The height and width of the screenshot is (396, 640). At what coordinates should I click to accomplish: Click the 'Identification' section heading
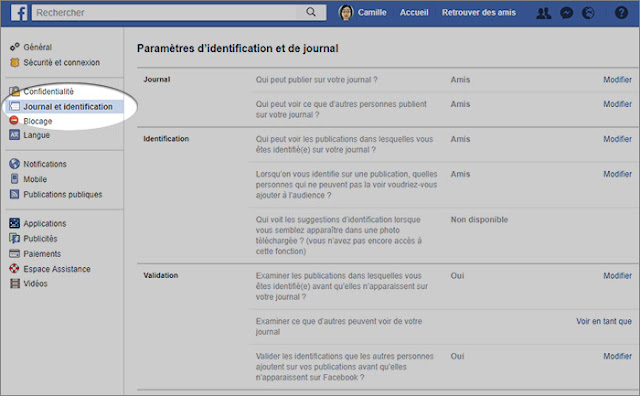click(166, 139)
